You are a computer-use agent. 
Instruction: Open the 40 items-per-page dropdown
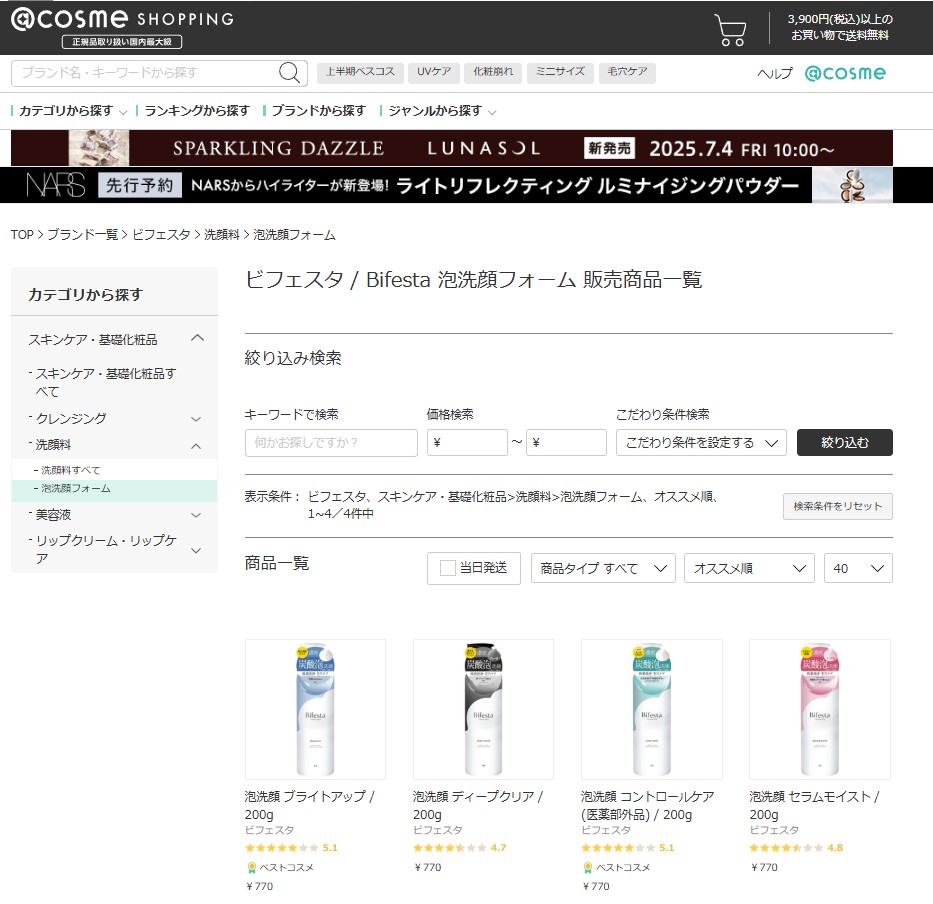[858, 568]
